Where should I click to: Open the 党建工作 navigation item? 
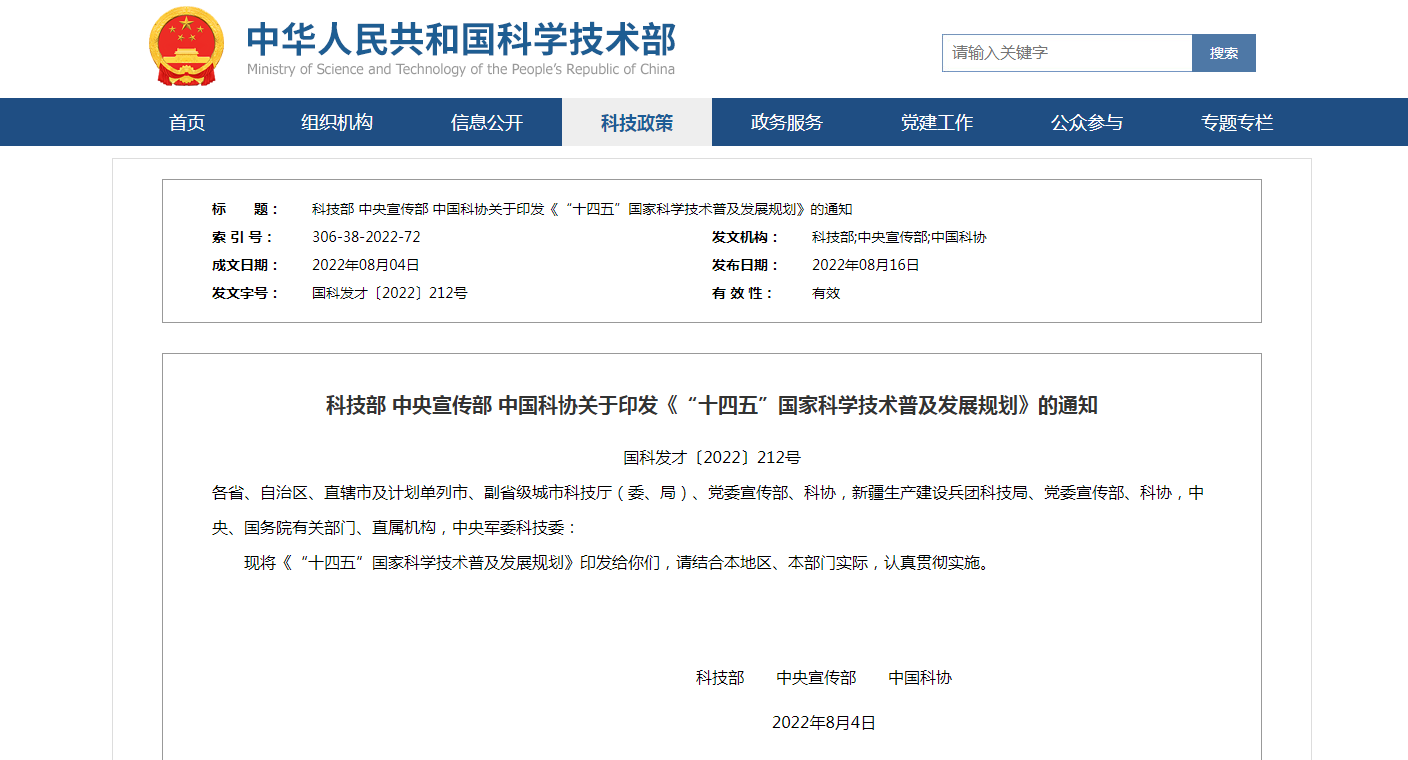(937, 122)
